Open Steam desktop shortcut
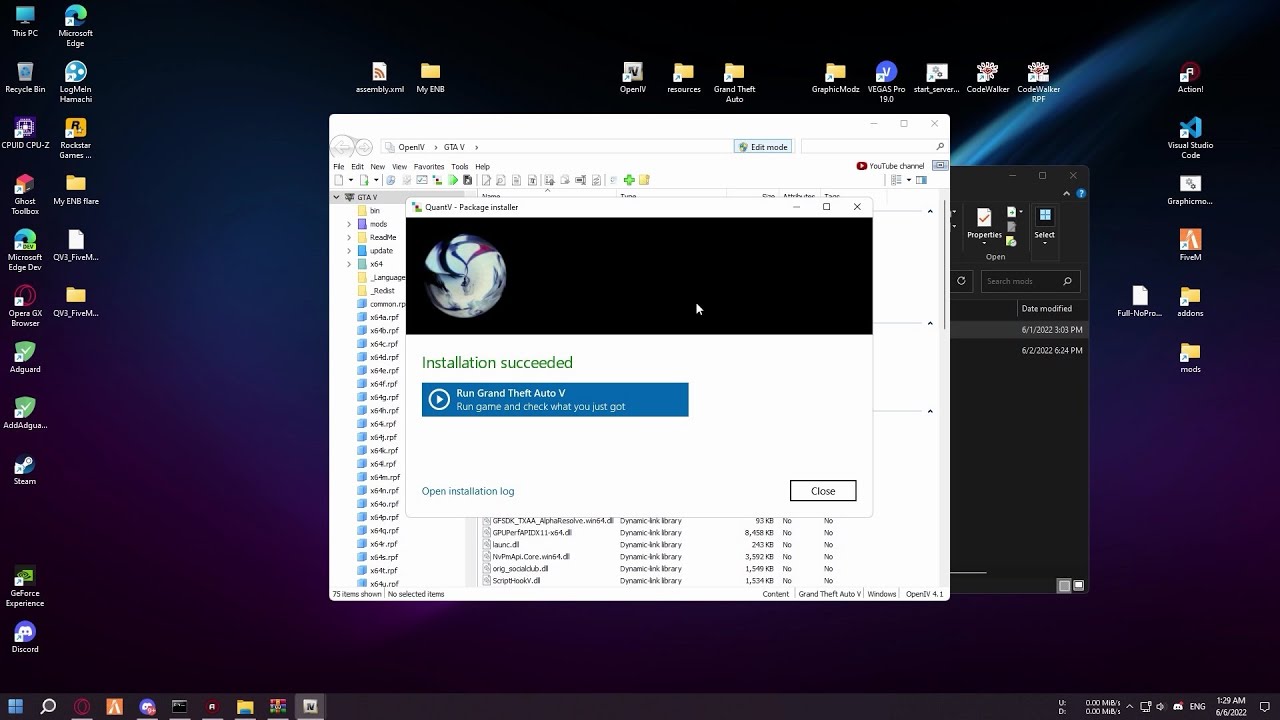1280x720 pixels. [25, 470]
